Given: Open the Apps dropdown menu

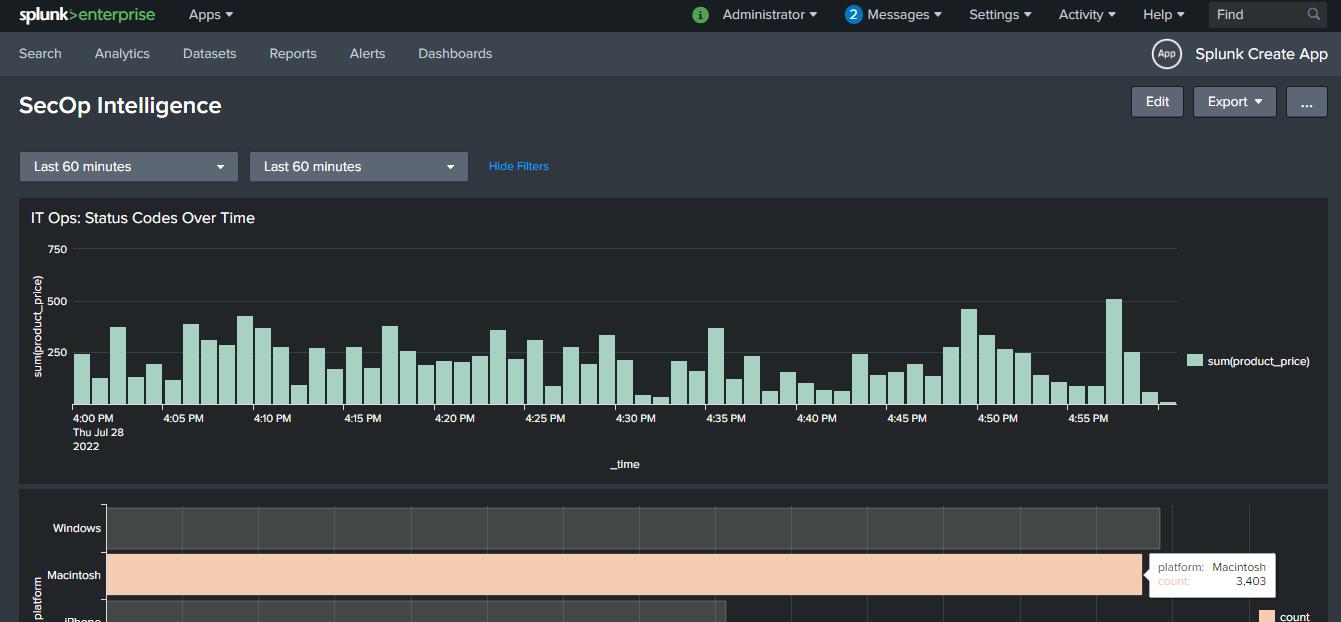Looking at the screenshot, I should click(x=211, y=15).
